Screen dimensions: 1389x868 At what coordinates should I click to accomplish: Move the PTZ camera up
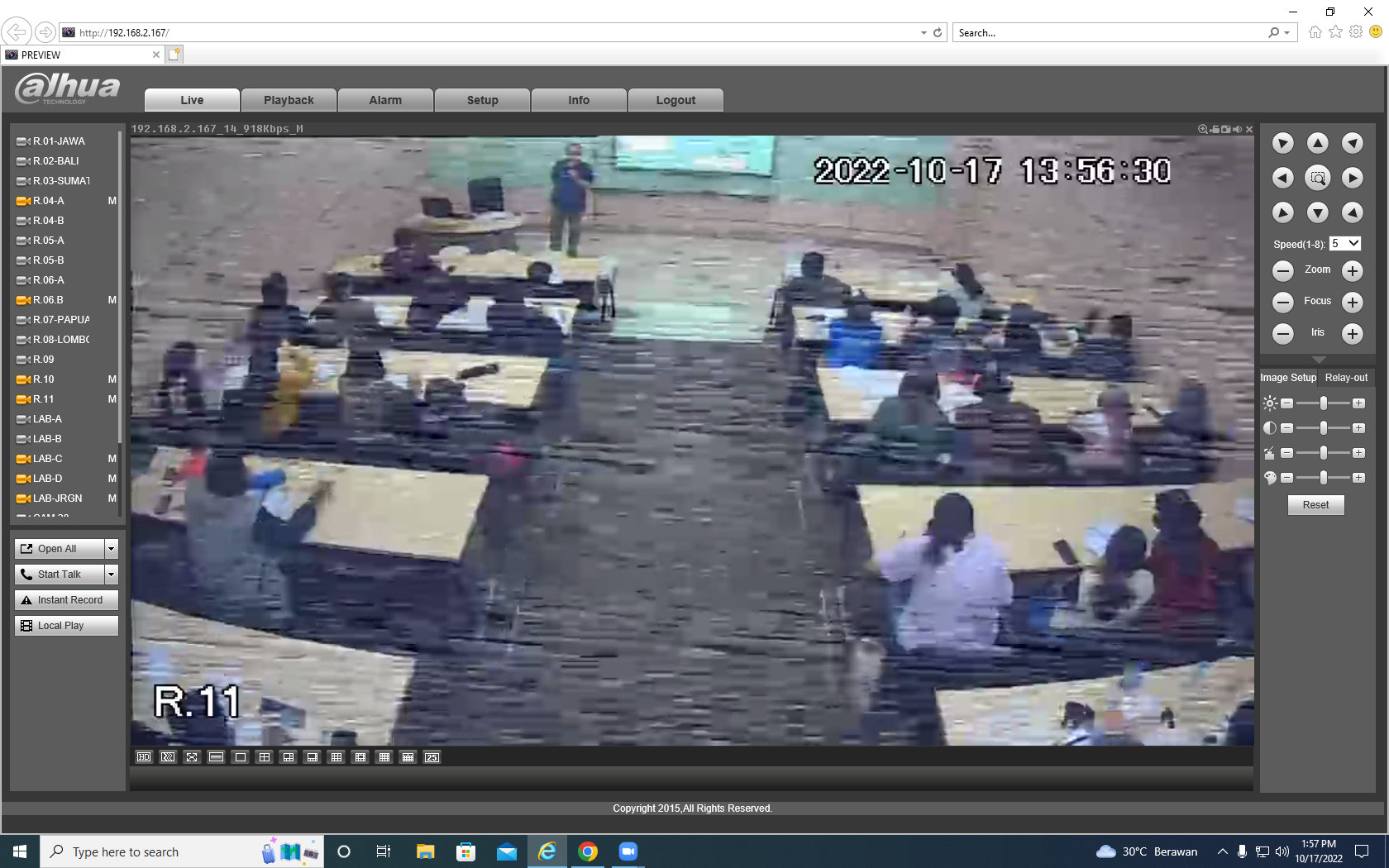coord(1318,143)
